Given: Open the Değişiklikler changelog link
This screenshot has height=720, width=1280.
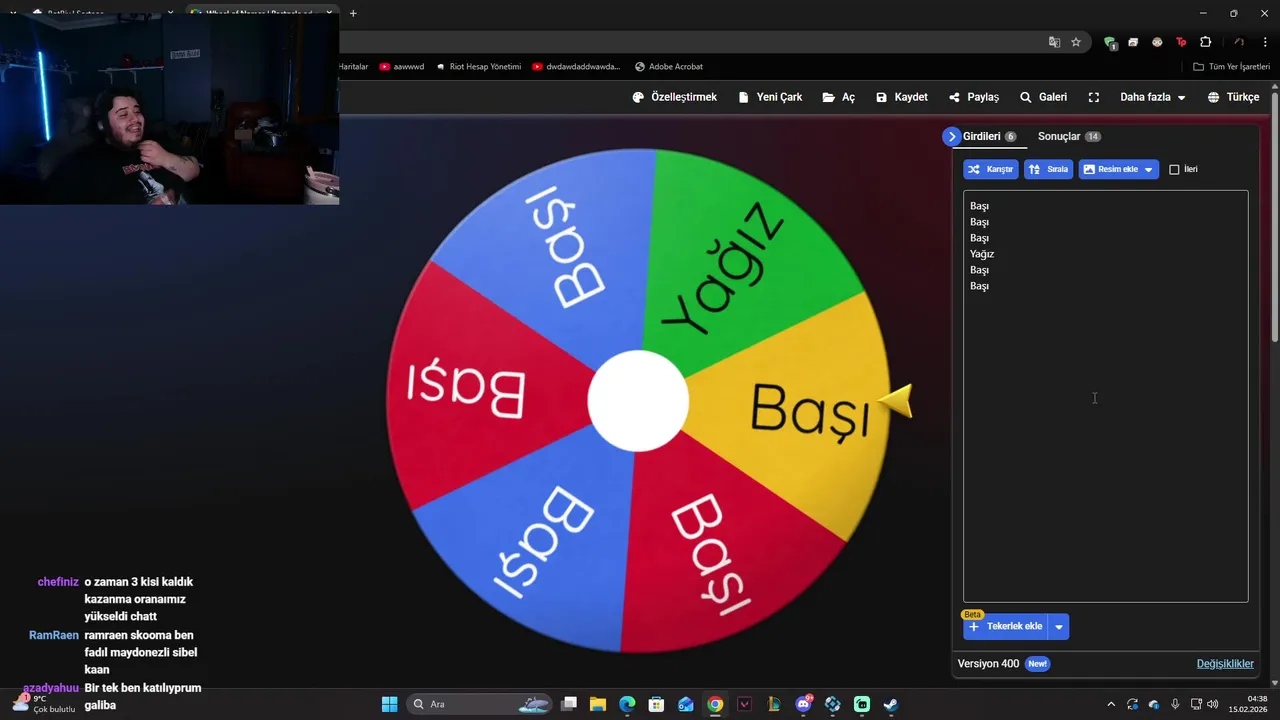Looking at the screenshot, I should tap(1225, 663).
